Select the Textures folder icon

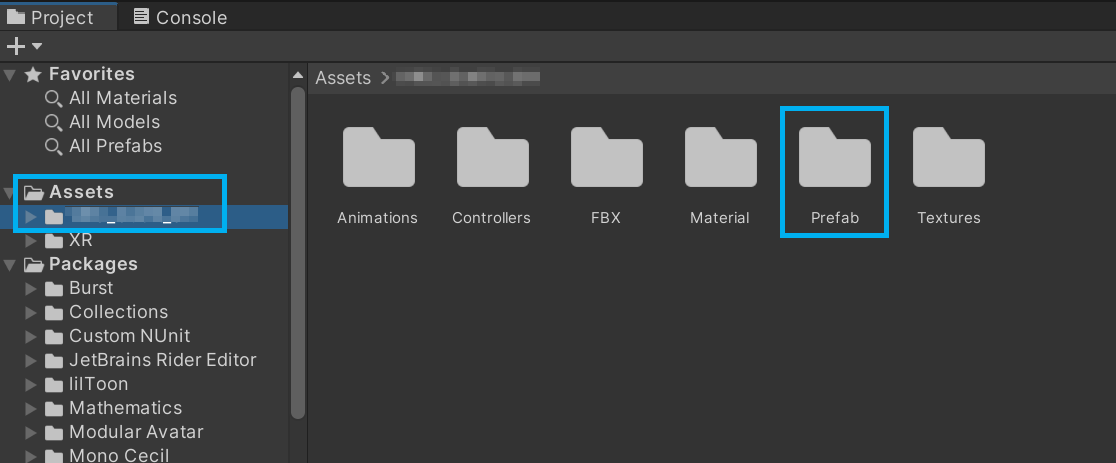point(949,157)
